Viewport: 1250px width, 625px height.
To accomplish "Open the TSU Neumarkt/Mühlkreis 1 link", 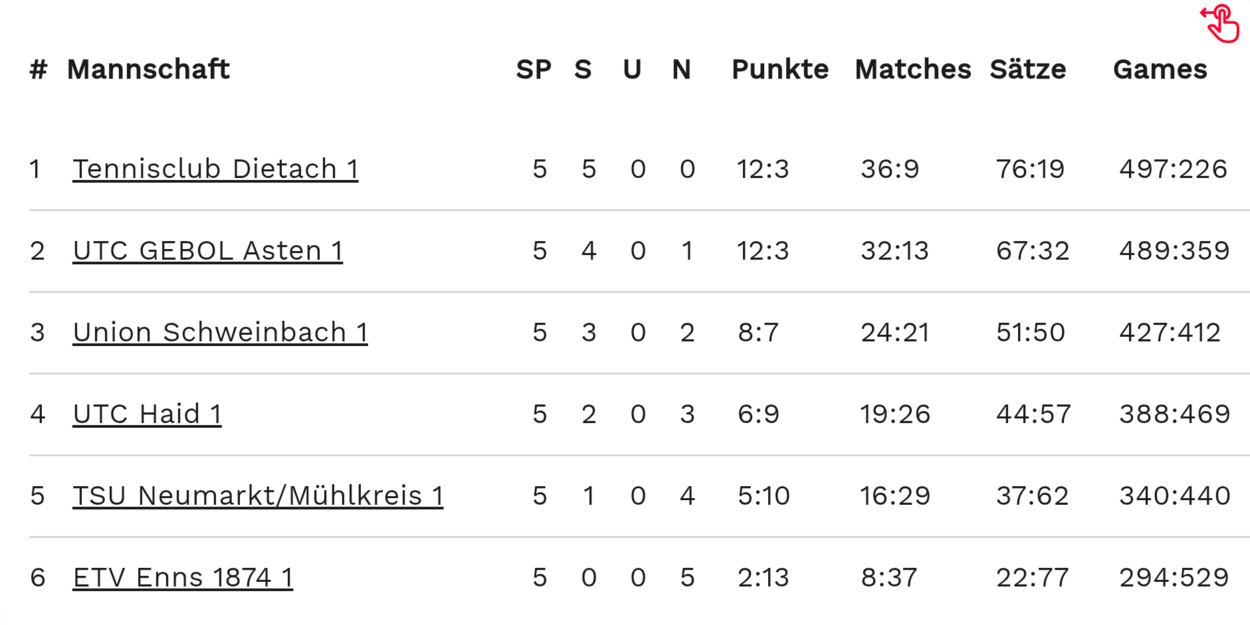I will tap(258, 495).
